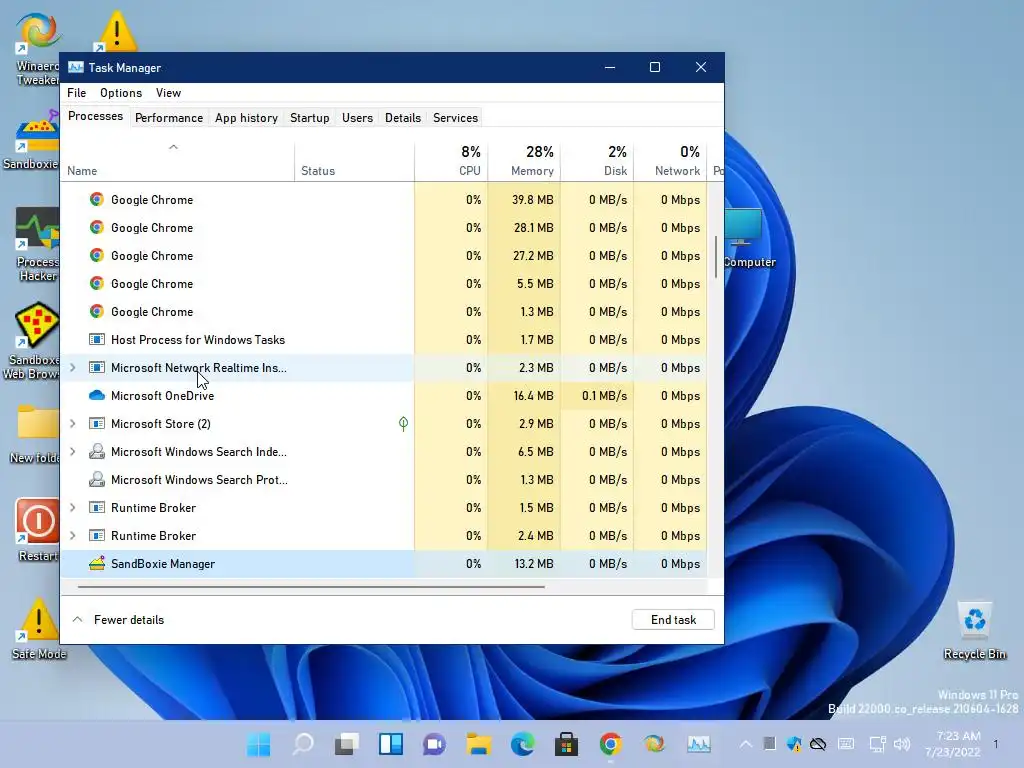Expand the Microsoft Windows Search Indexer row
The image size is (1024, 768).
[72, 451]
